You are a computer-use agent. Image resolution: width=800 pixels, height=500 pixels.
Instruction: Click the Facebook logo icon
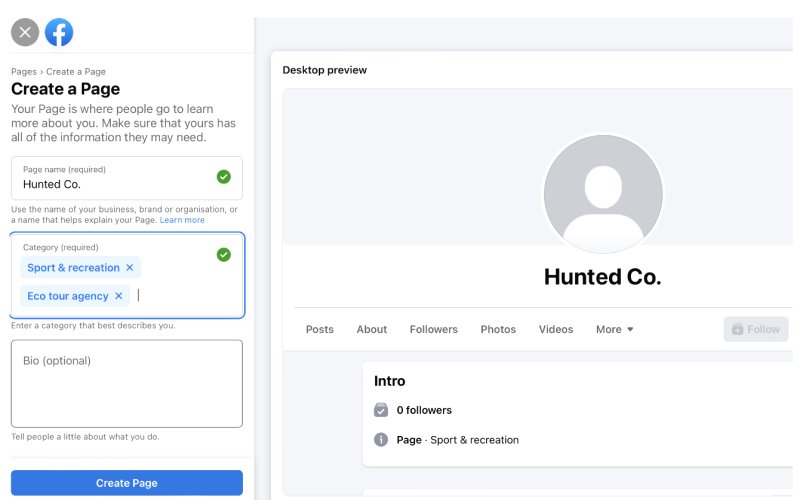59,32
